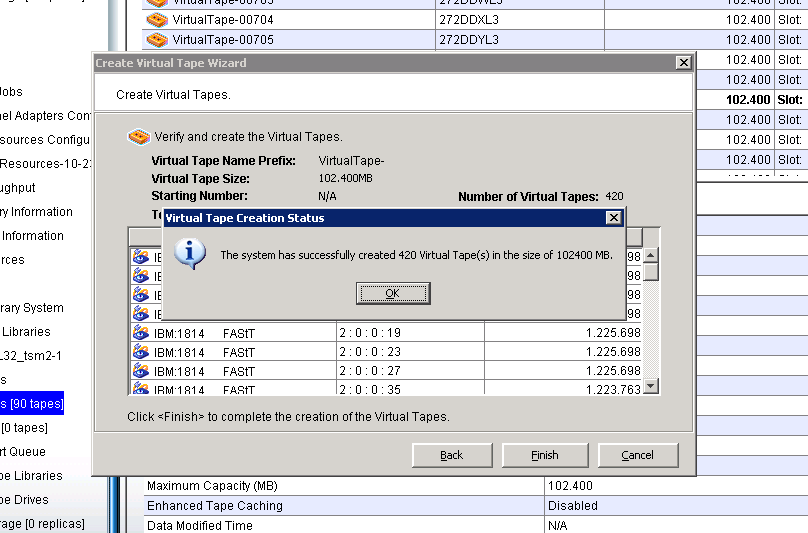Select the SCSI address 2:0:0:27 cell
Screen dimensions: 808x533
pos(410,371)
